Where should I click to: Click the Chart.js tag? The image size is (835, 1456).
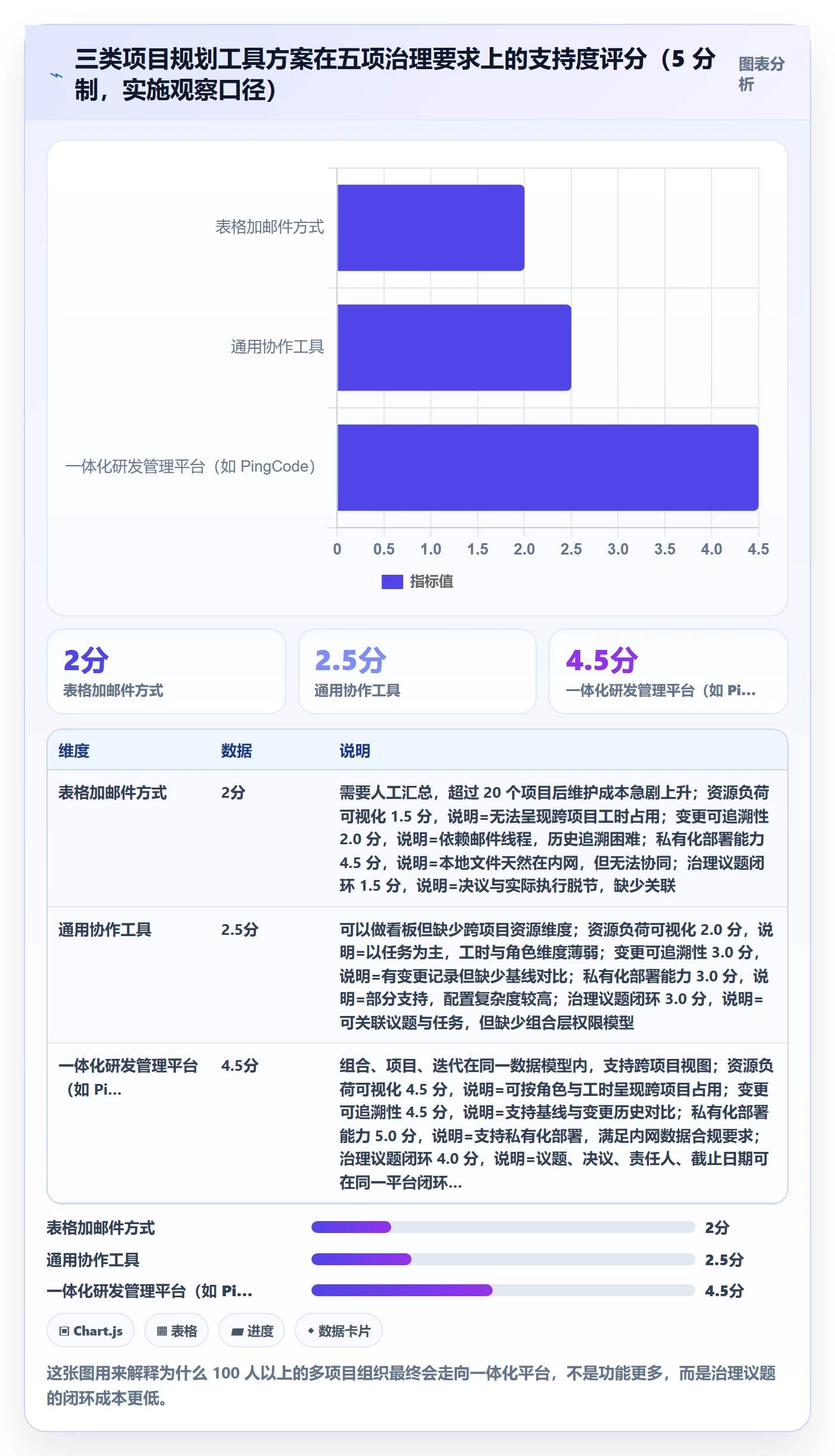(91, 1331)
